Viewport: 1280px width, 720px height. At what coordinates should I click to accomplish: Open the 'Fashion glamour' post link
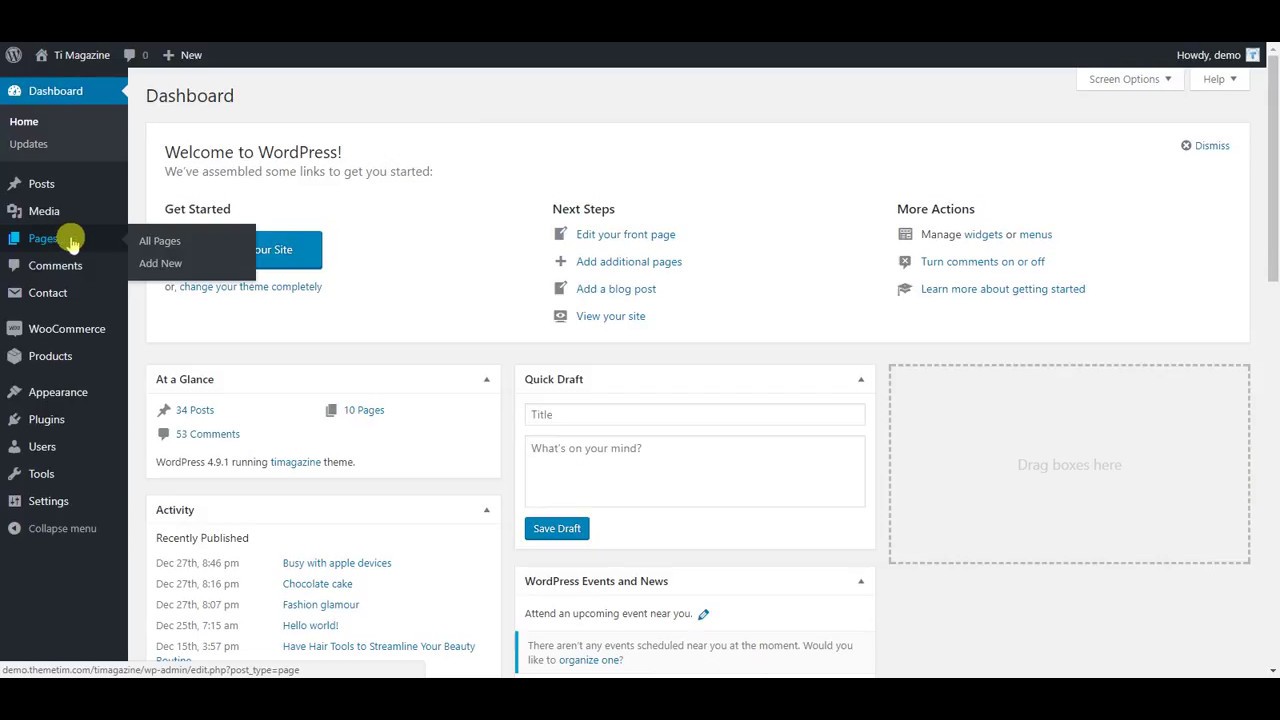click(x=321, y=605)
